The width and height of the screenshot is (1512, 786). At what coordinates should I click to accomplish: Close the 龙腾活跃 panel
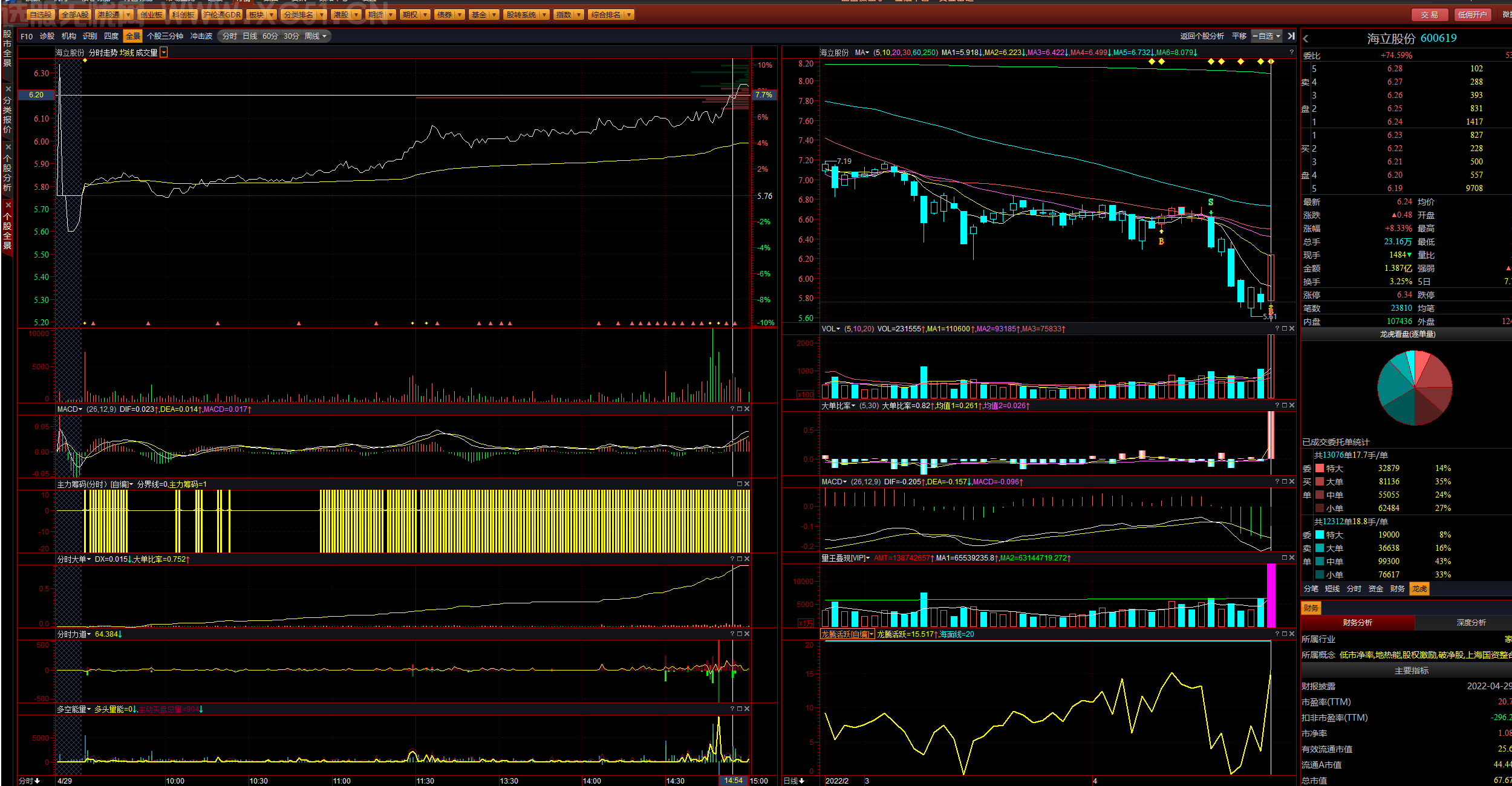(1292, 634)
